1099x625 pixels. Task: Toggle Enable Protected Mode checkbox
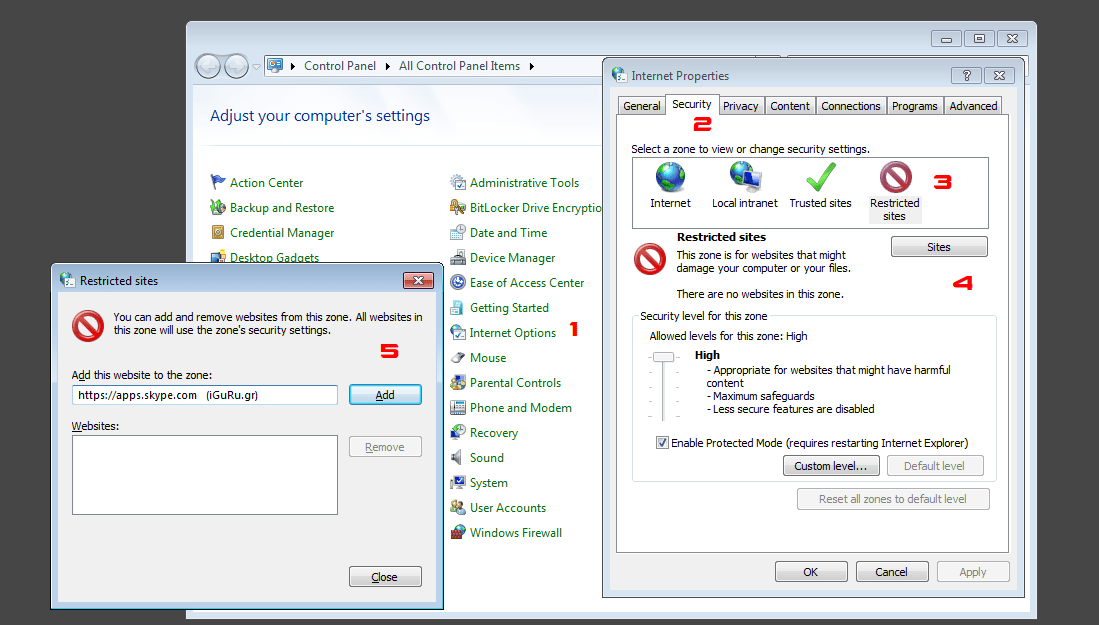click(662, 443)
